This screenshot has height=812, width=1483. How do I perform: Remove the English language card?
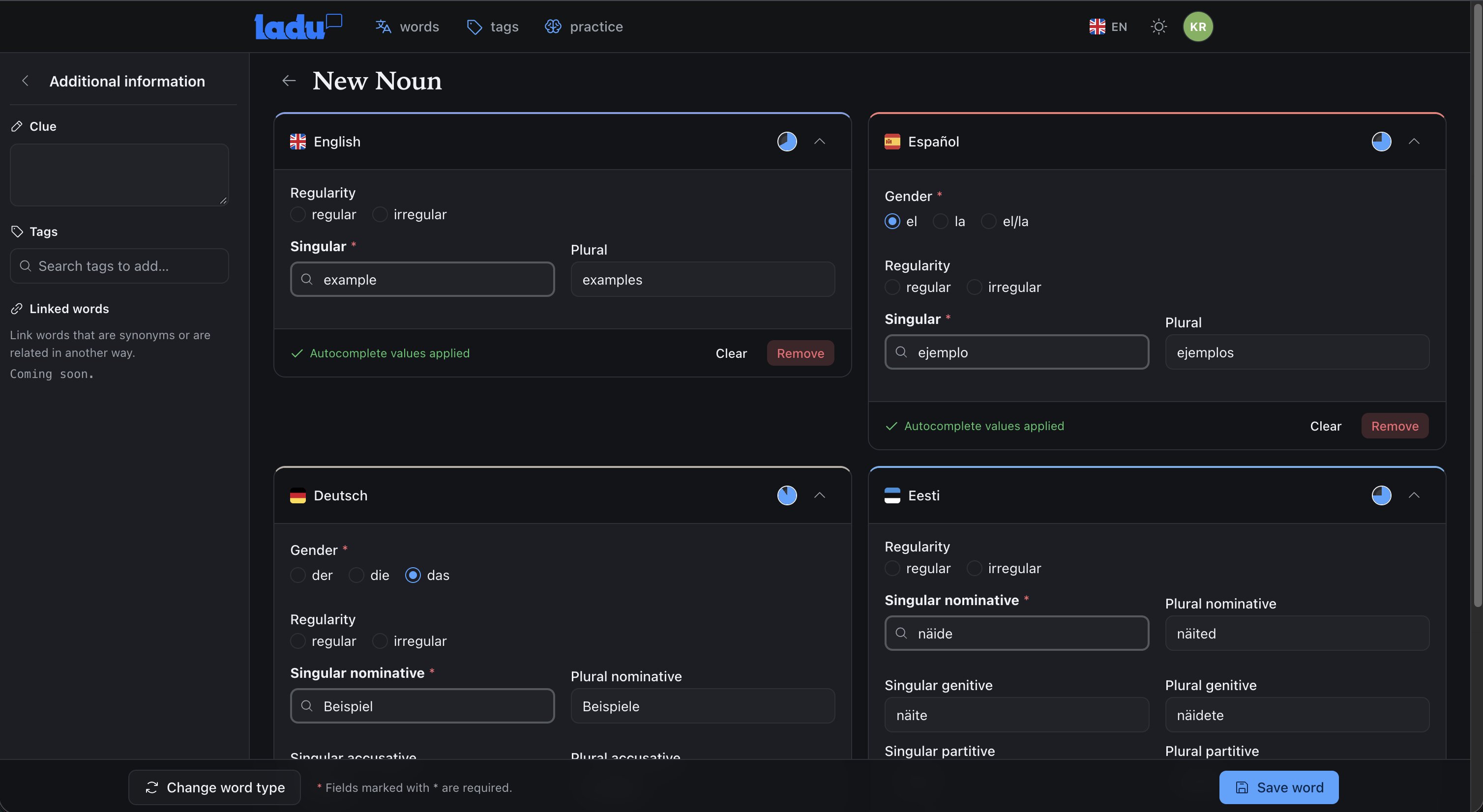point(800,353)
